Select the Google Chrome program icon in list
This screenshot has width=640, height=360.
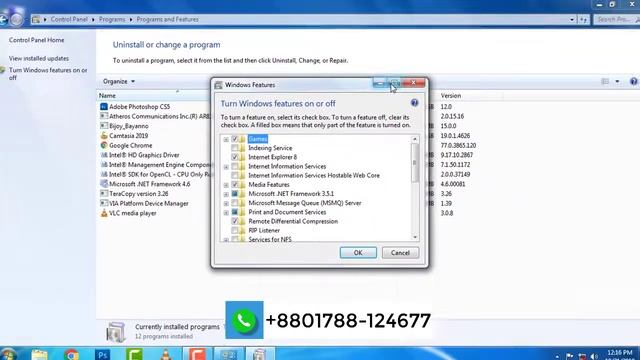[104, 145]
